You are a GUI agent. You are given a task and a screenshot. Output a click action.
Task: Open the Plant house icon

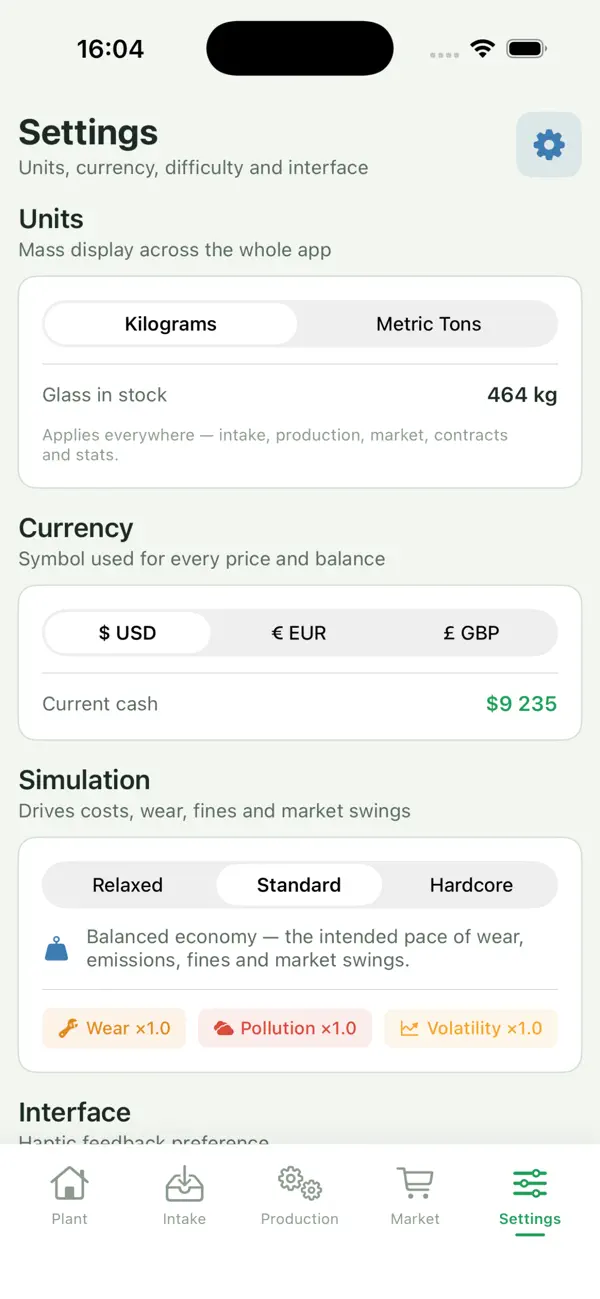[x=70, y=1183]
